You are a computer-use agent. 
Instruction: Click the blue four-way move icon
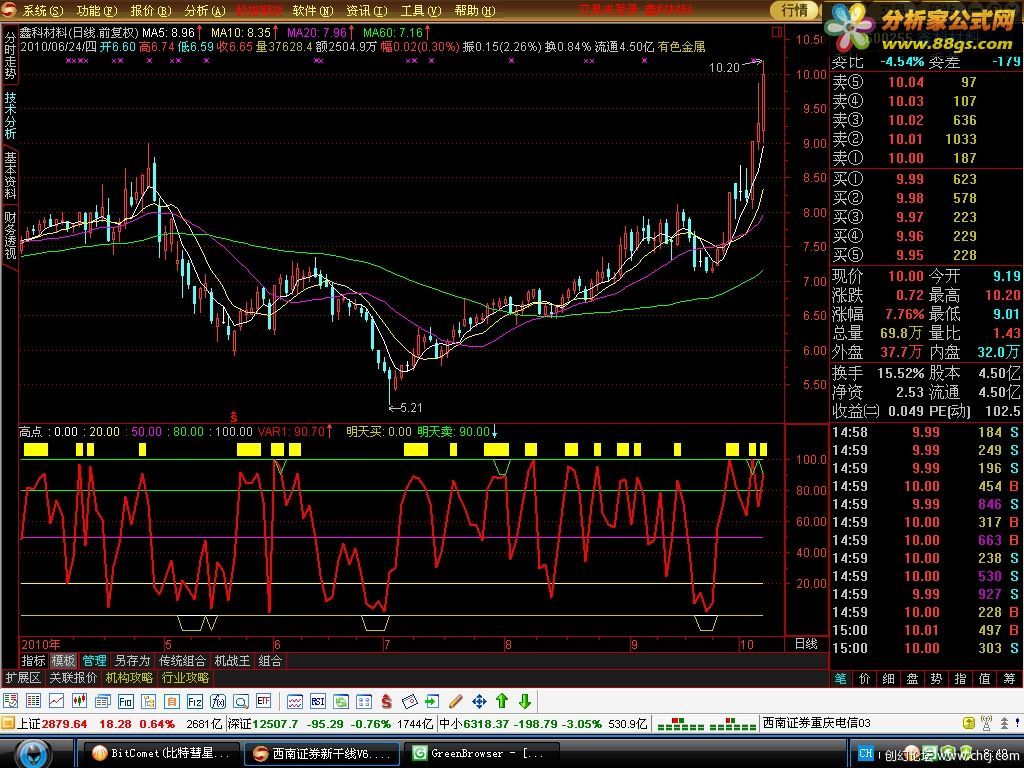[479, 701]
